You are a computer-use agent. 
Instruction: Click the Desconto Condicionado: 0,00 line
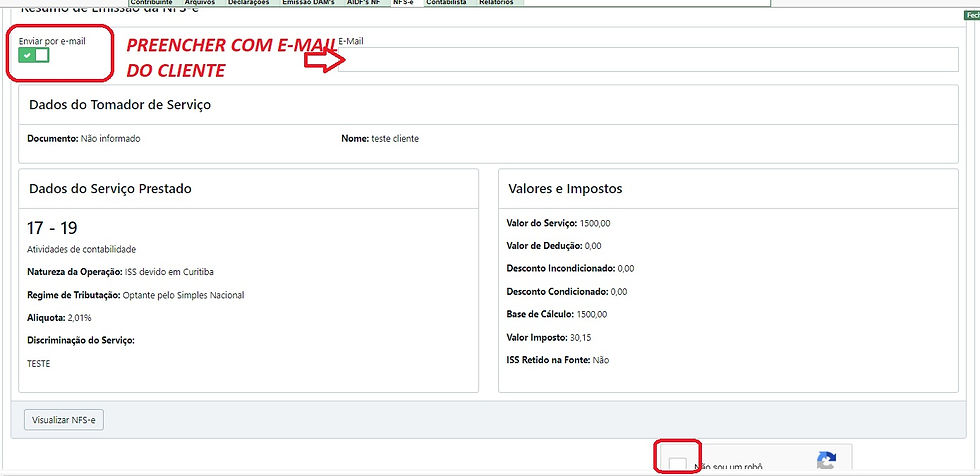[567, 292]
